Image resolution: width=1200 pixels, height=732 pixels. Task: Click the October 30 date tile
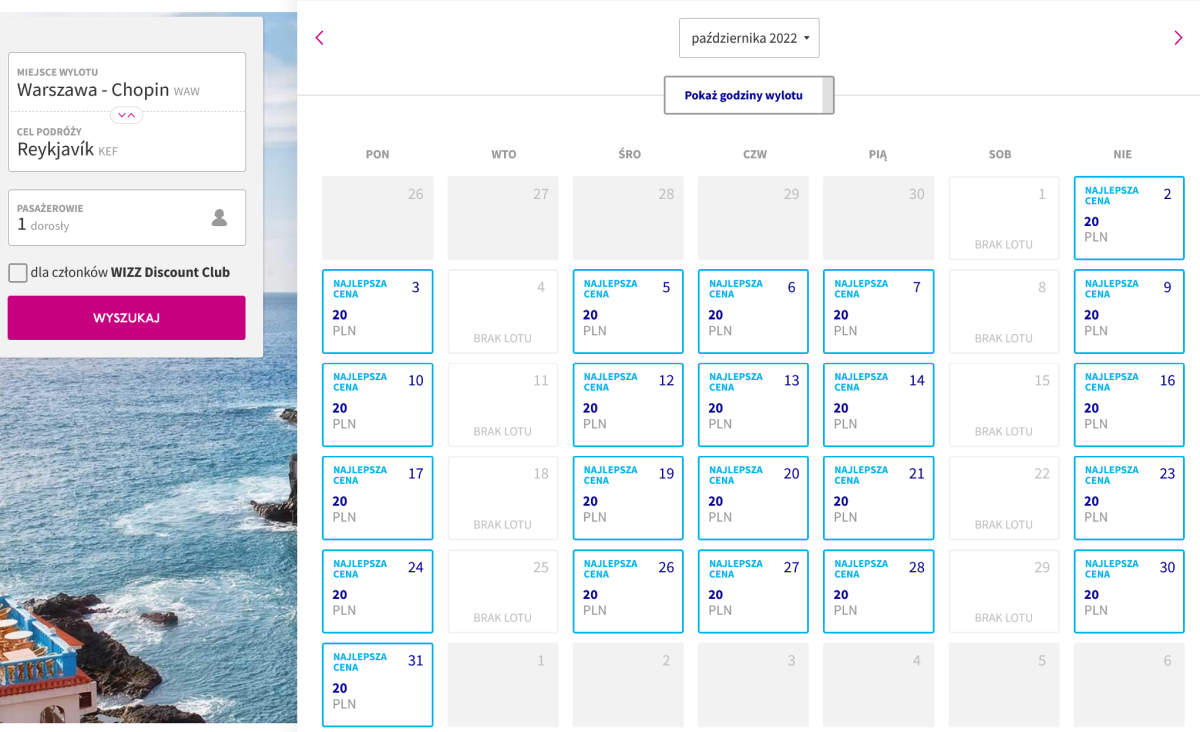click(1129, 591)
